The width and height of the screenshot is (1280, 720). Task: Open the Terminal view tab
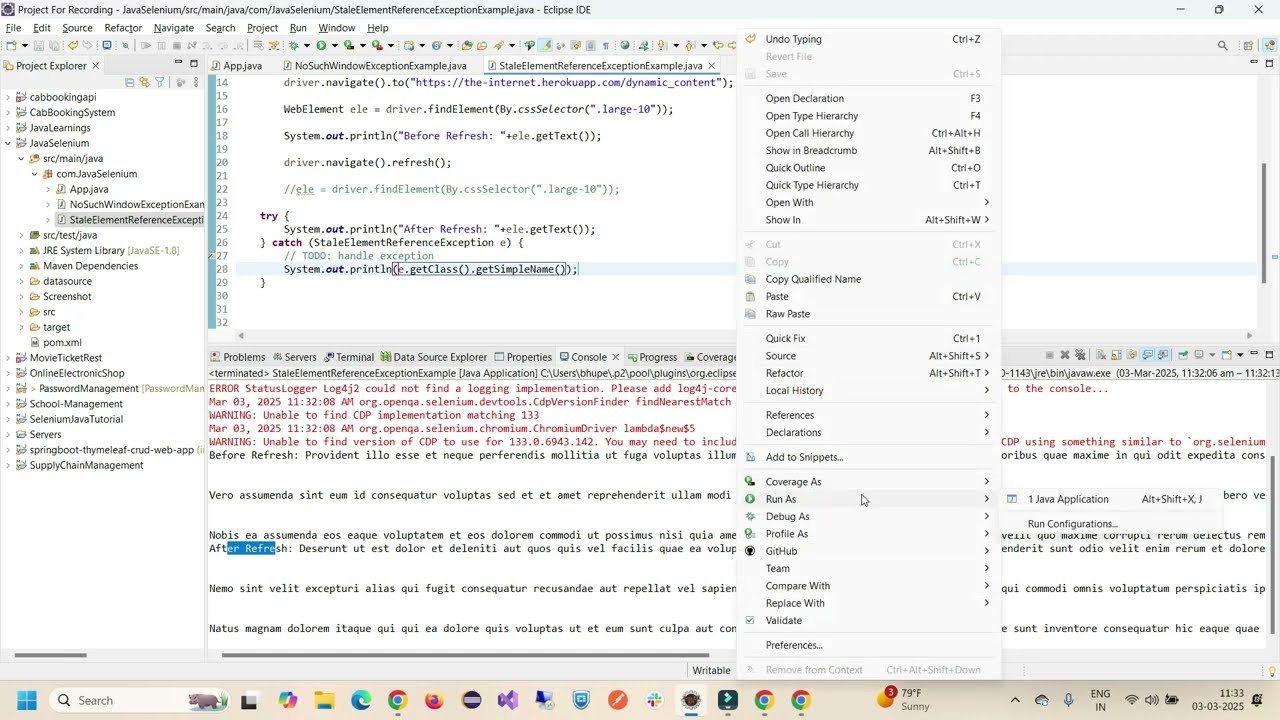tap(347, 357)
